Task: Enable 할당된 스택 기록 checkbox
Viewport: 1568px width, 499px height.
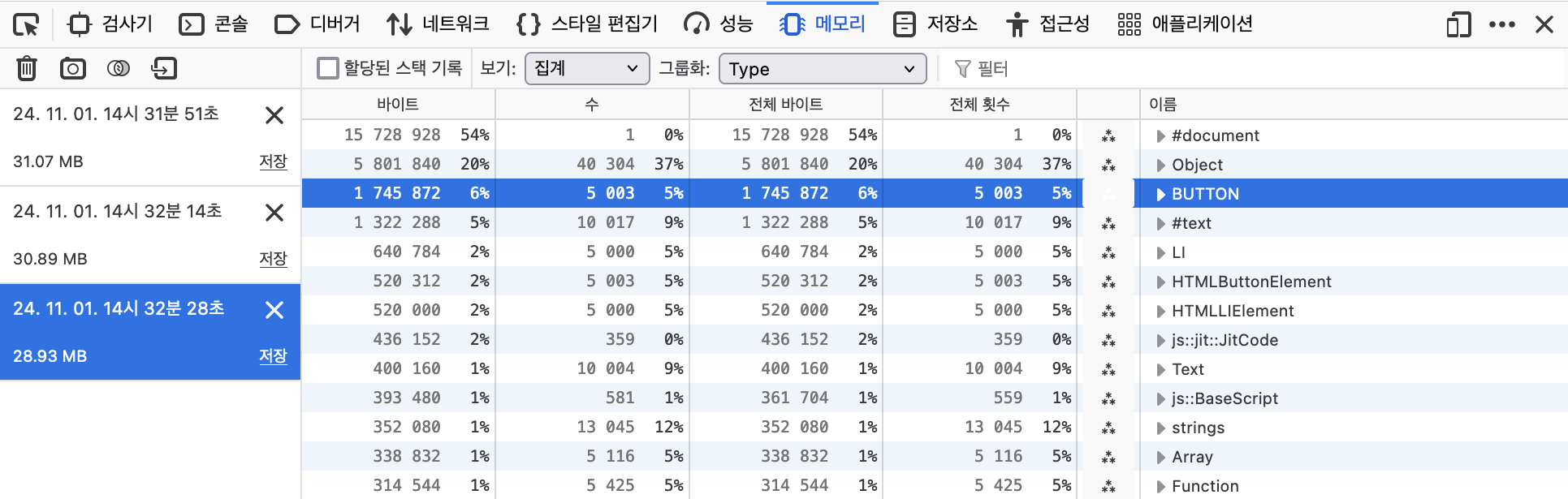Action: 328,68
